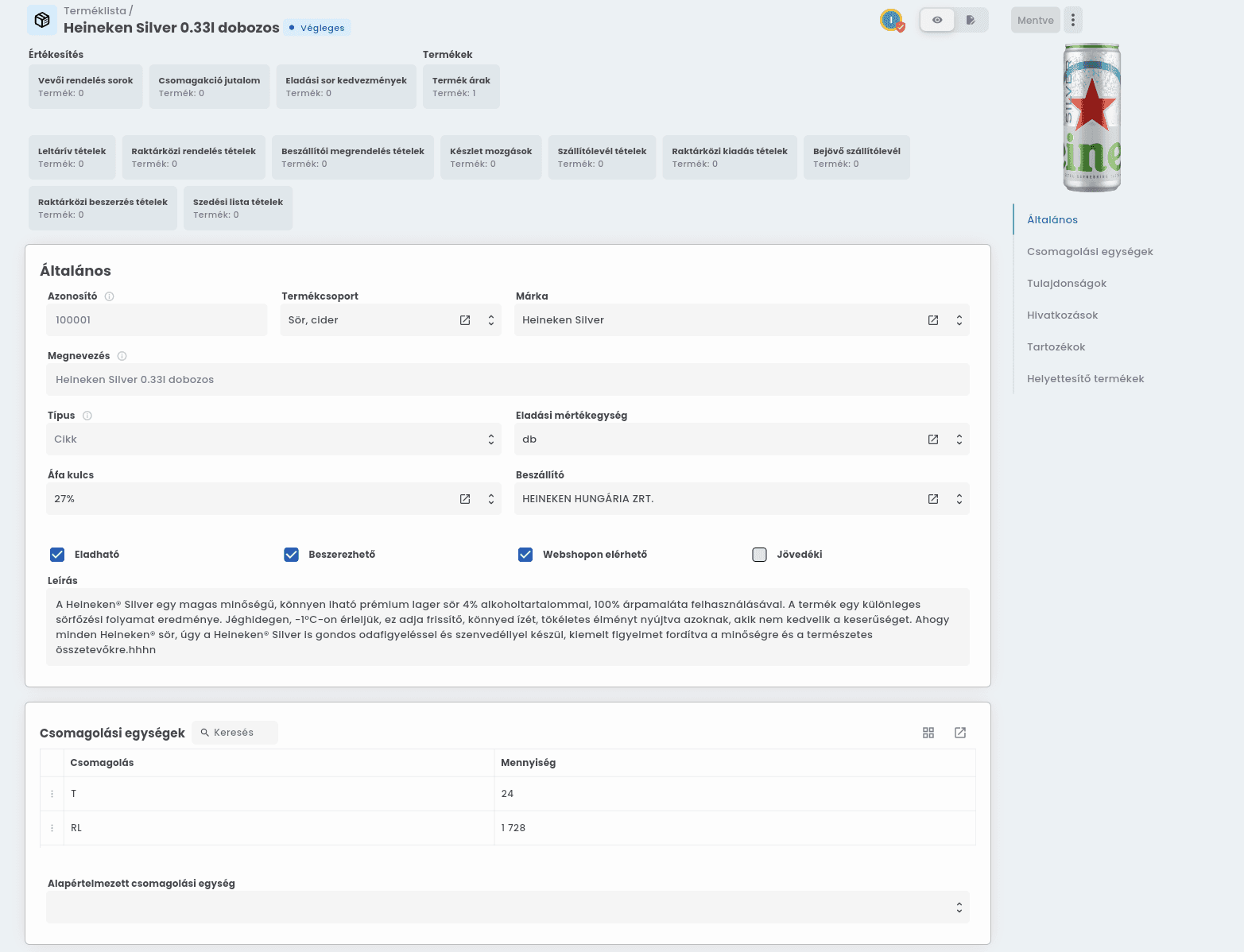
Task: Open Termék árak card
Action: tap(461, 87)
